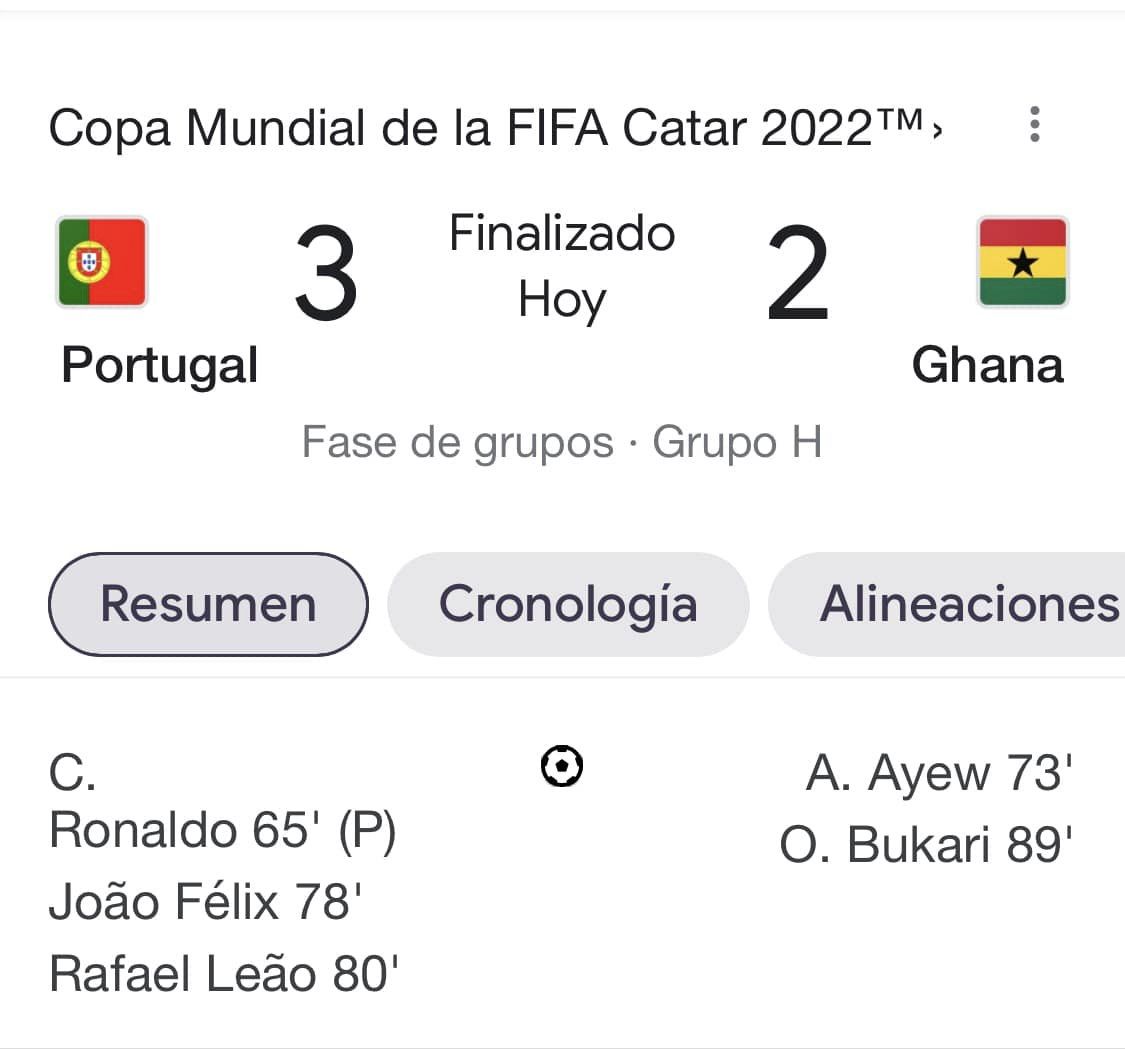Select O. Bukari 89' goal entry

click(926, 845)
